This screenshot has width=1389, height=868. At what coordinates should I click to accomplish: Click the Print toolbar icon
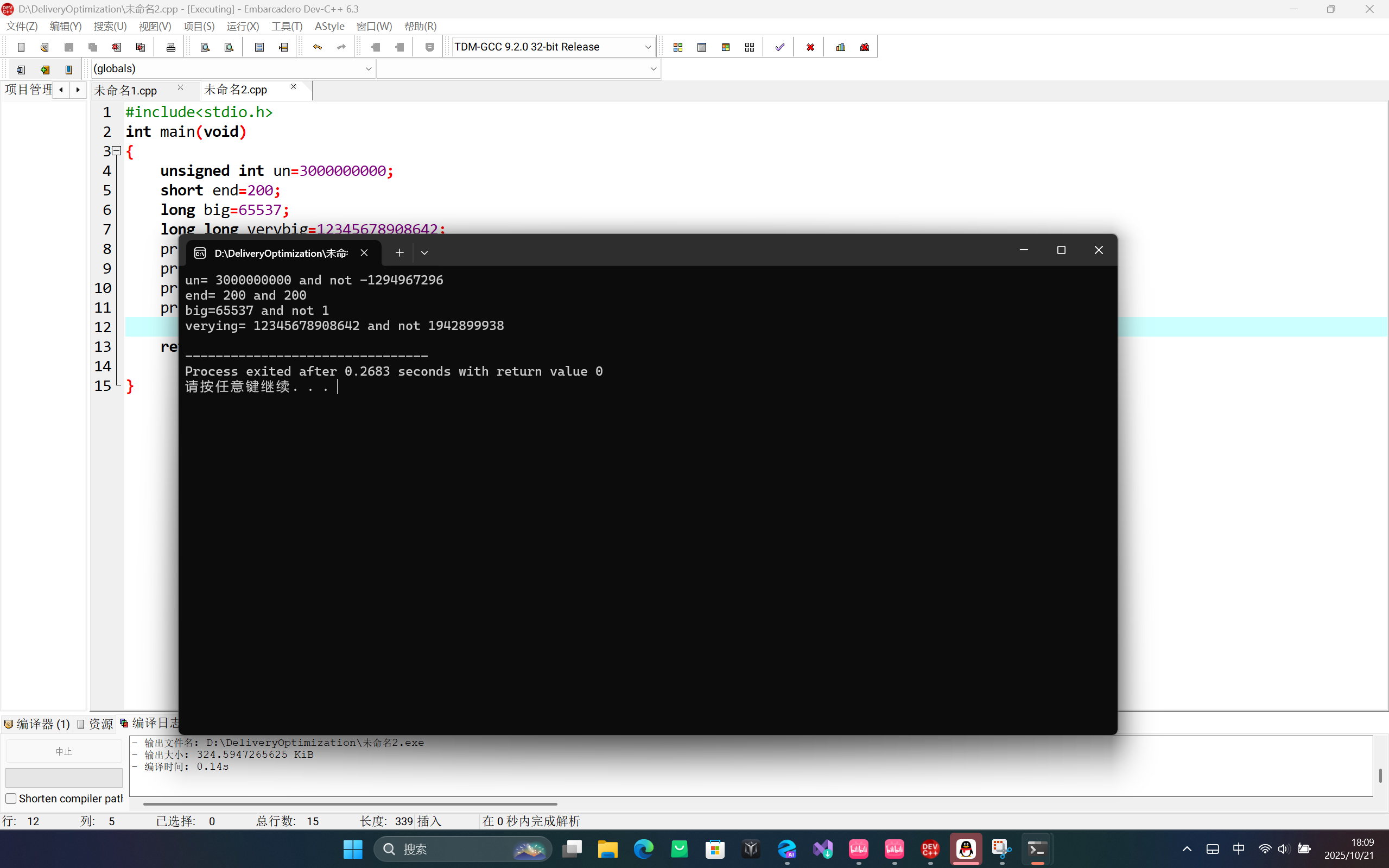(x=170, y=47)
